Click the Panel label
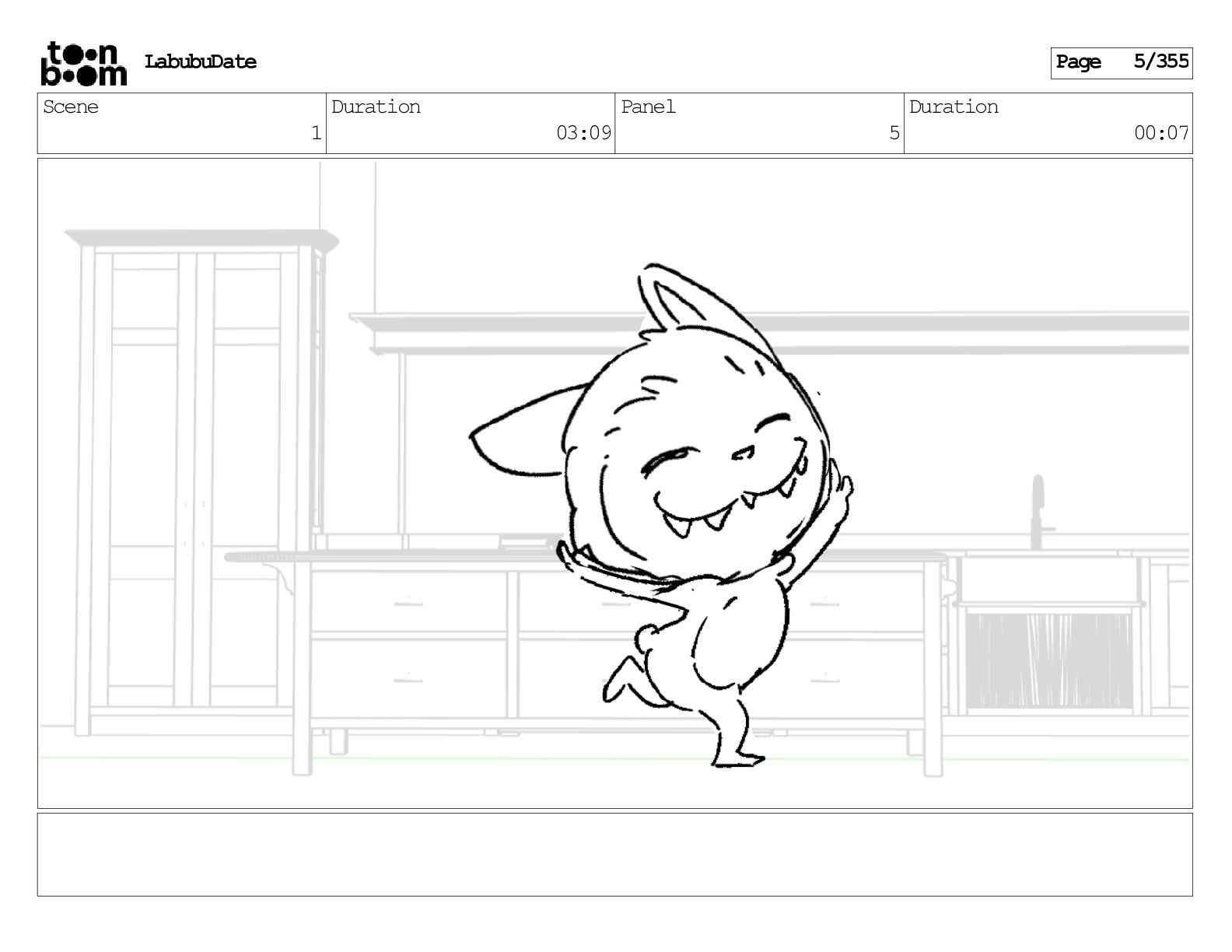Screen dimensions: 1232x952 648,107
